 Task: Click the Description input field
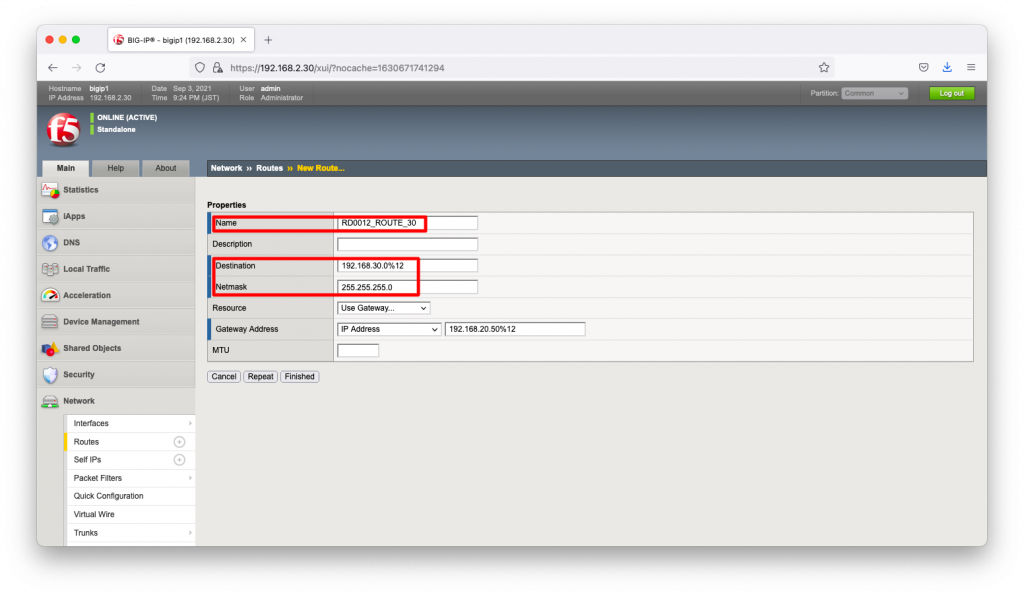click(x=407, y=244)
